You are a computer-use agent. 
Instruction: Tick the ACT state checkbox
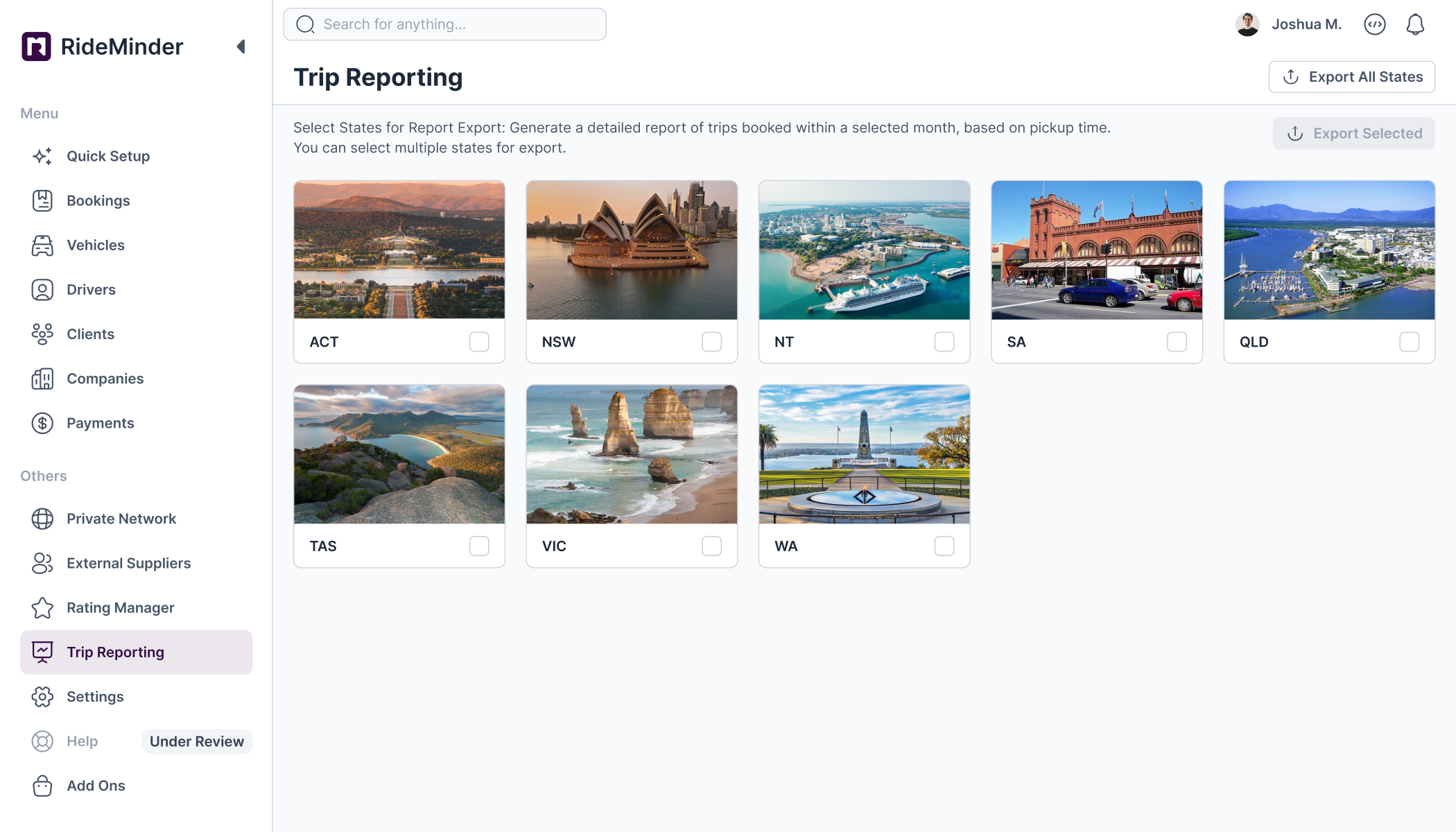(479, 342)
